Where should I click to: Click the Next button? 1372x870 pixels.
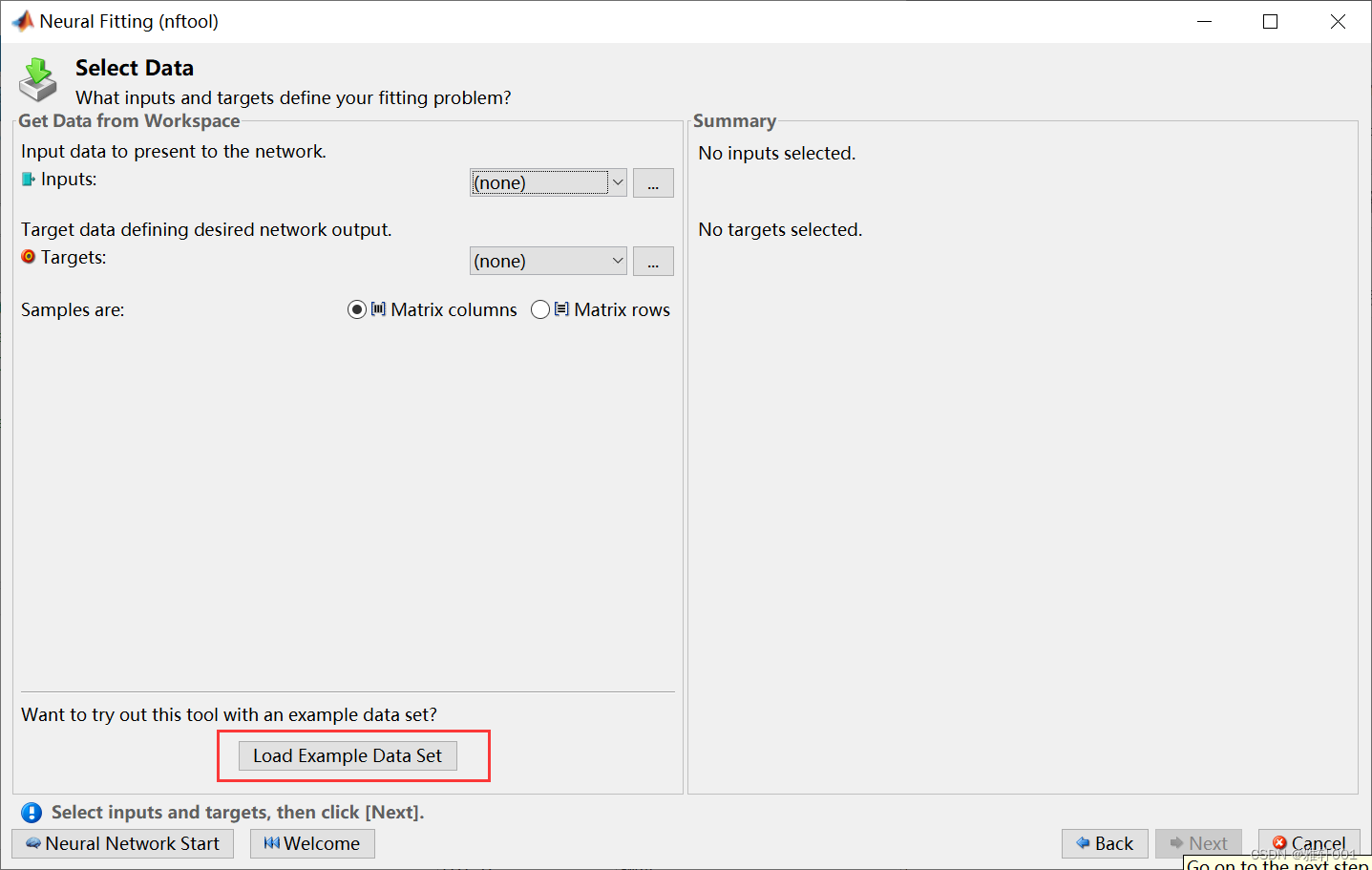point(1198,843)
